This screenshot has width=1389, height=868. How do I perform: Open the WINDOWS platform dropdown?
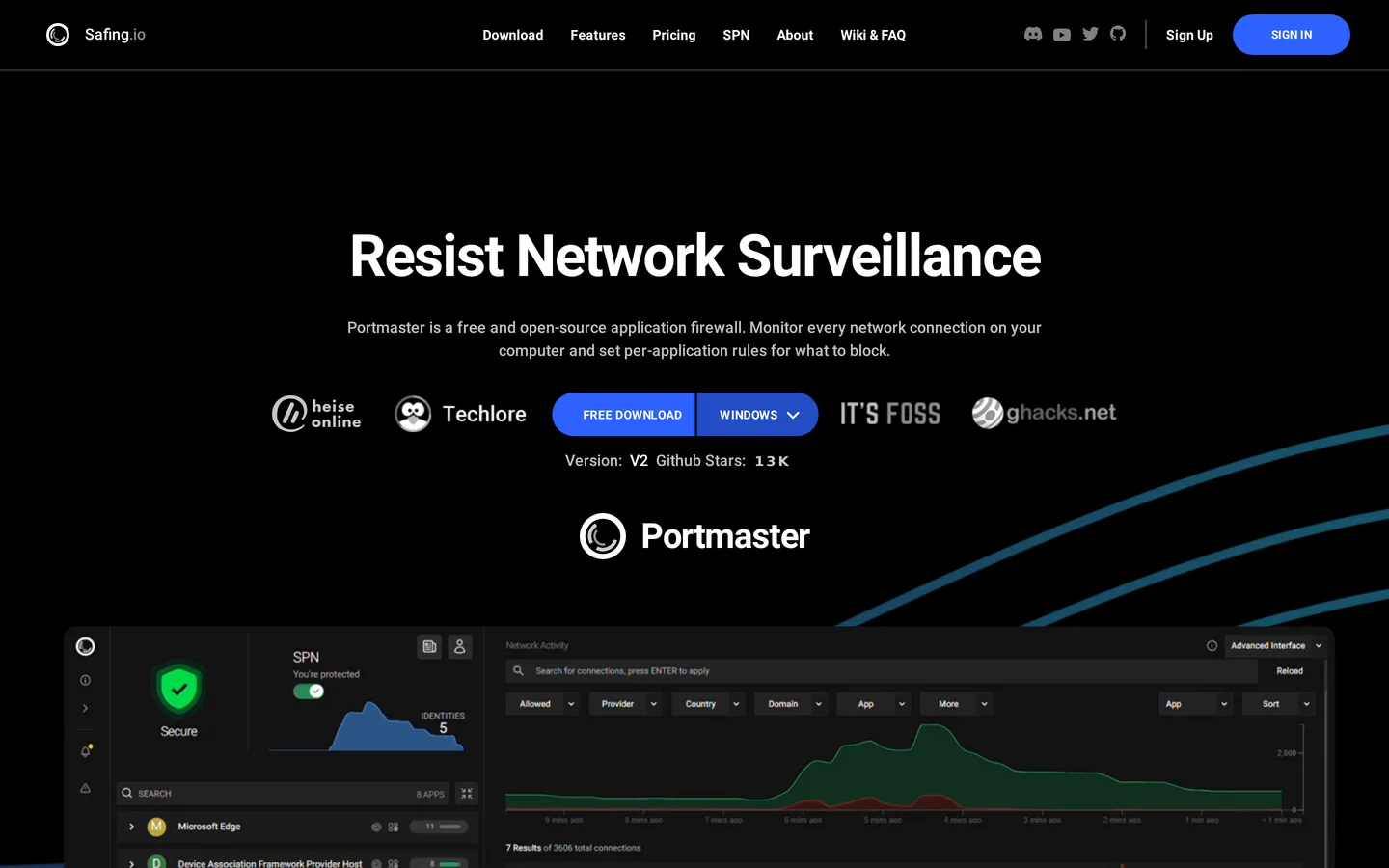pyautogui.click(x=758, y=415)
